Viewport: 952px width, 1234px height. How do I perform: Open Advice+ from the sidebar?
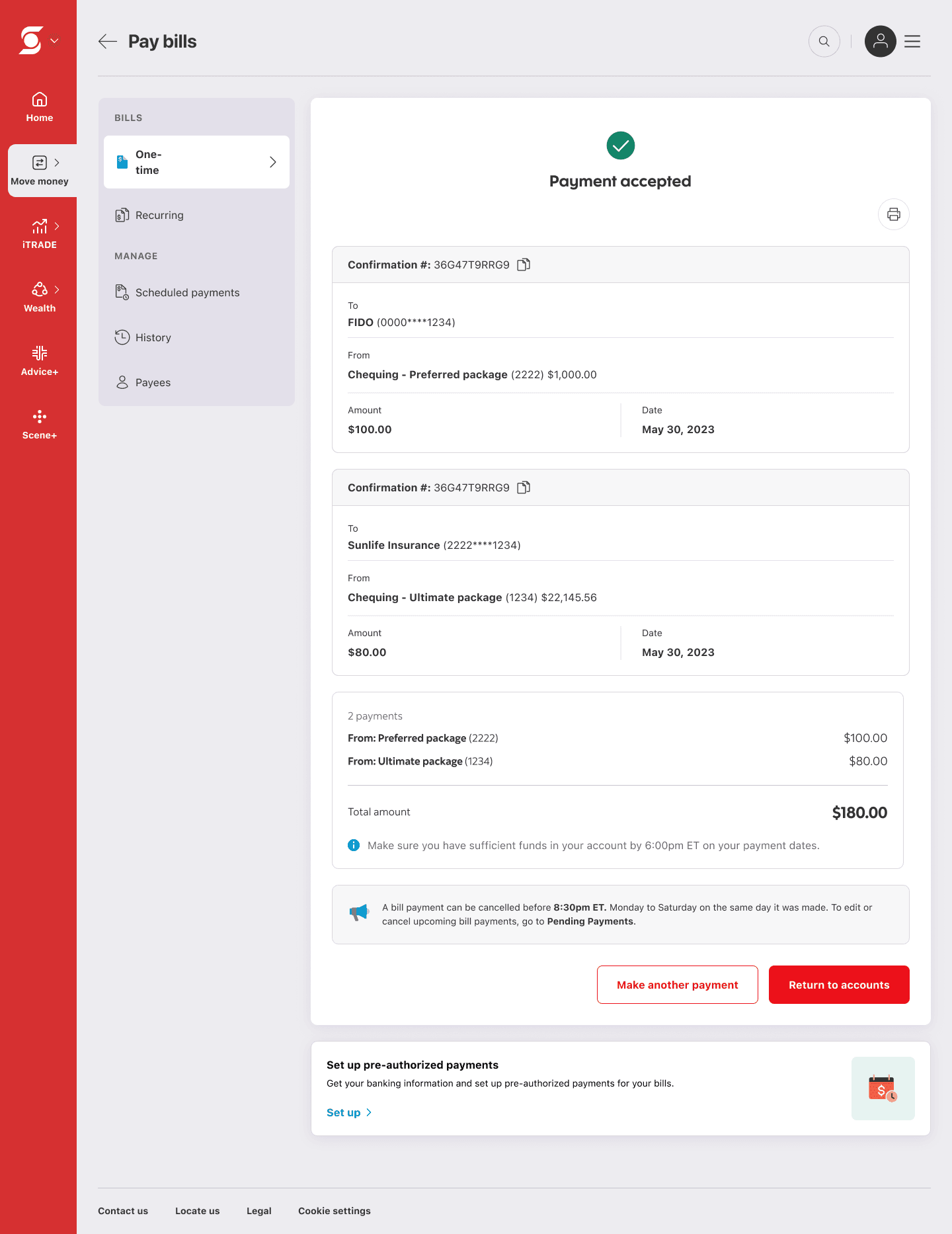(x=40, y=361)
